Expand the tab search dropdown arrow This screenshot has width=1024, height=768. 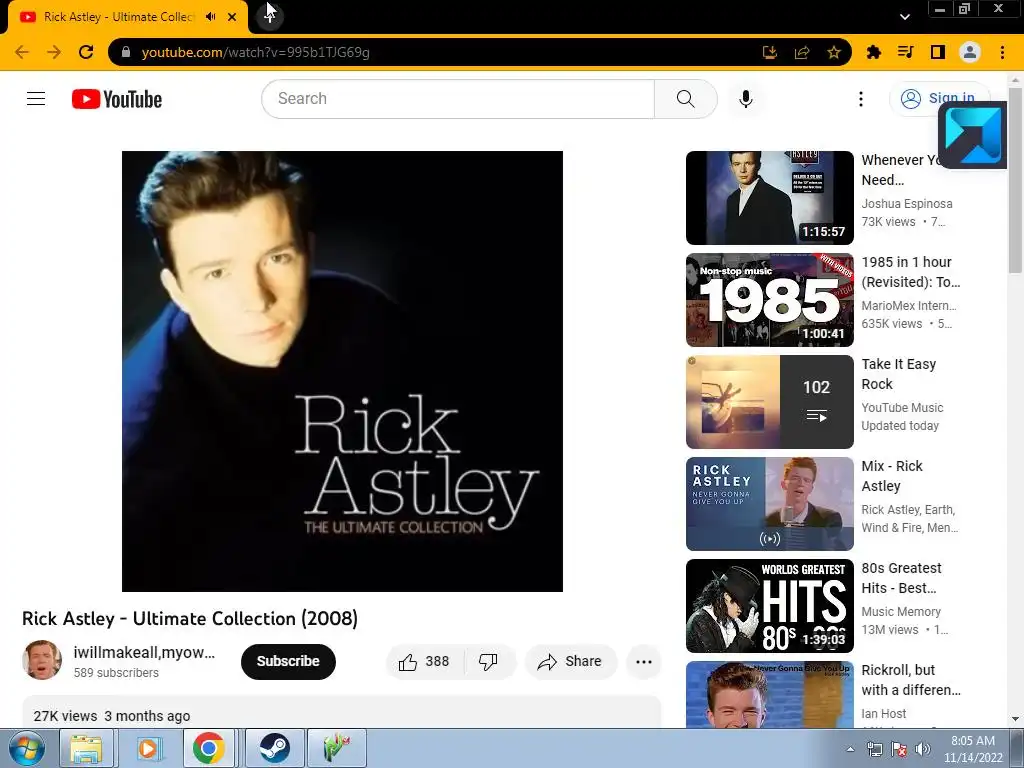904,17
